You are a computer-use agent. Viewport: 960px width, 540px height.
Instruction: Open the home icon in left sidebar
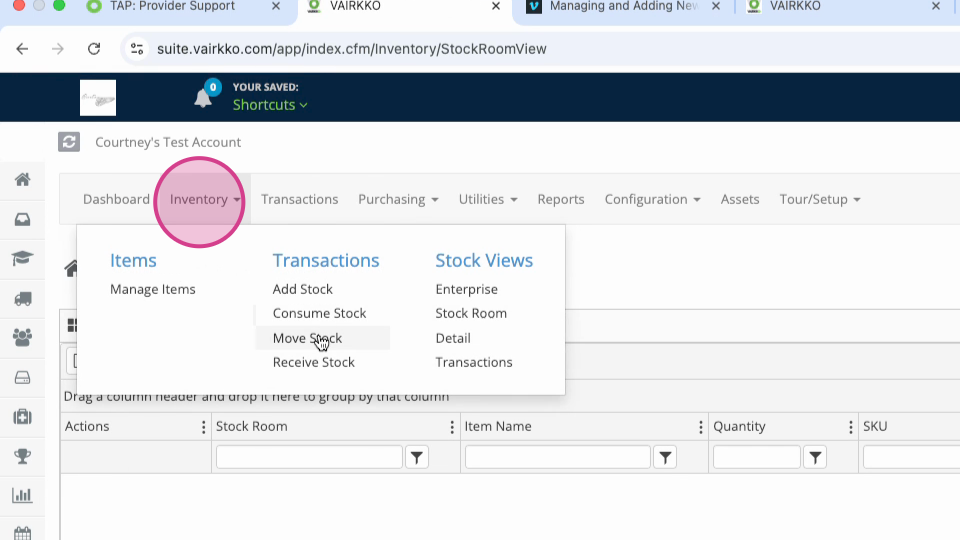[23, 179]
